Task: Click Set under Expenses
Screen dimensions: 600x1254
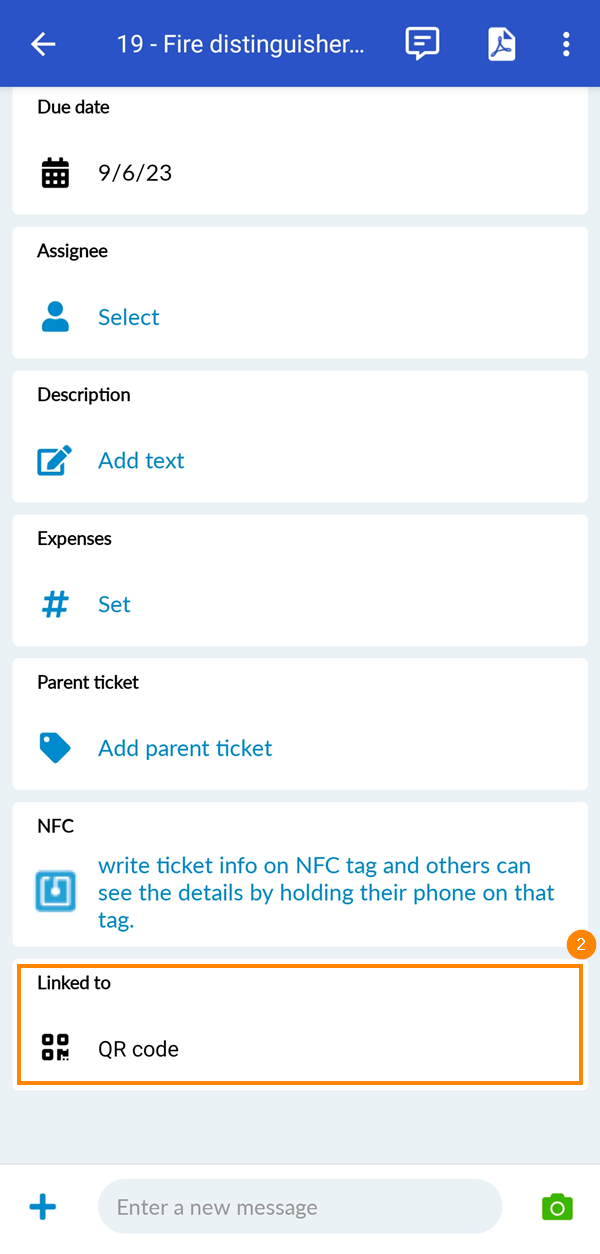Action: 114,604
